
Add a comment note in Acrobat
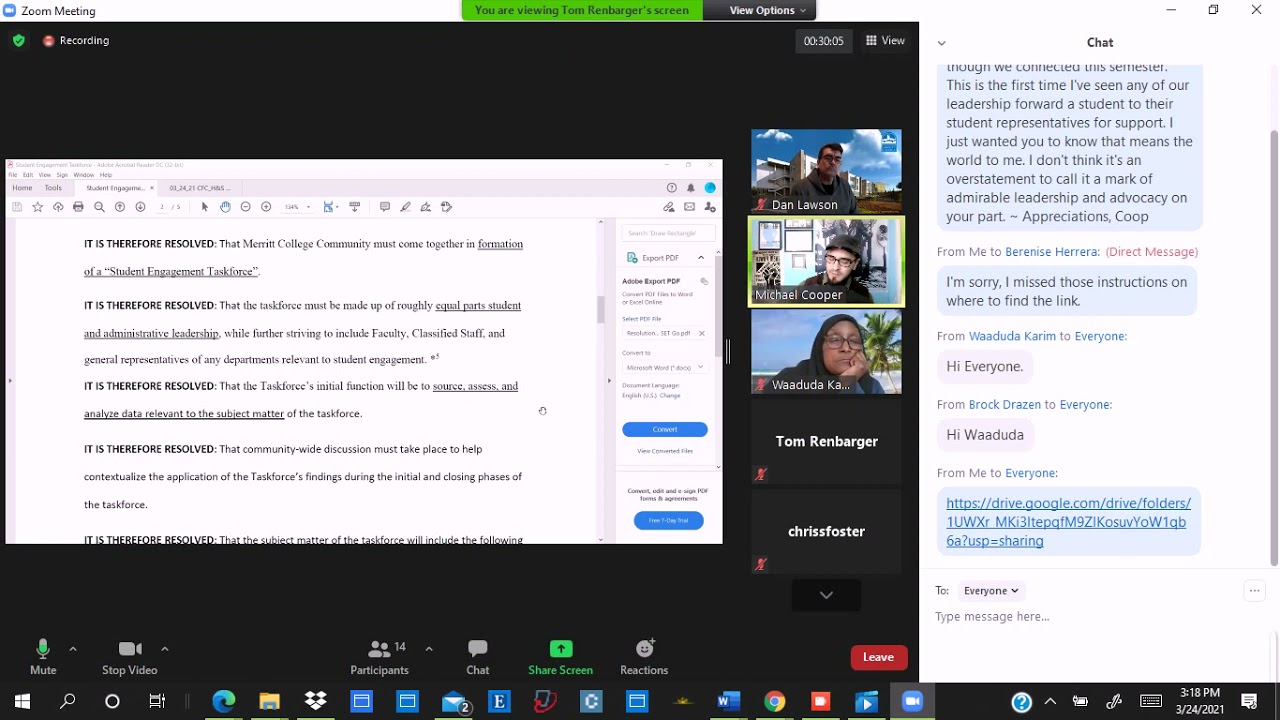tap(385, 207)
